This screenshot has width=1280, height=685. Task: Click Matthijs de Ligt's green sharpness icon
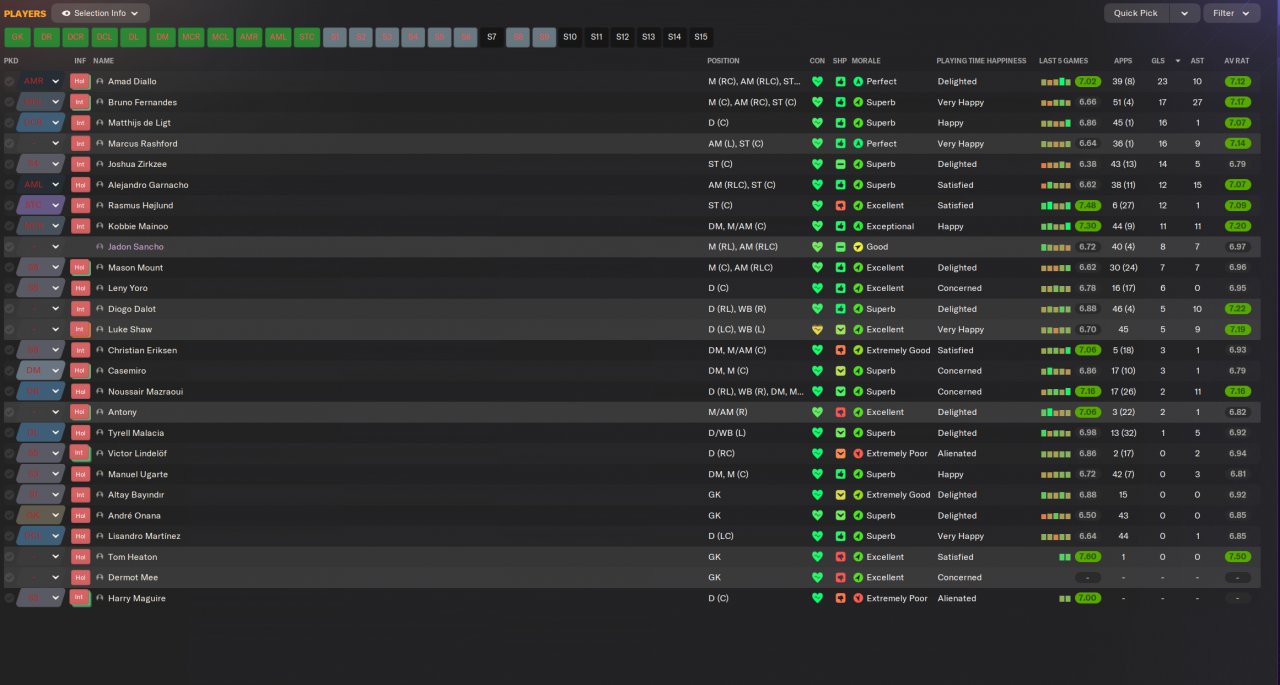[x=841, y=123]
